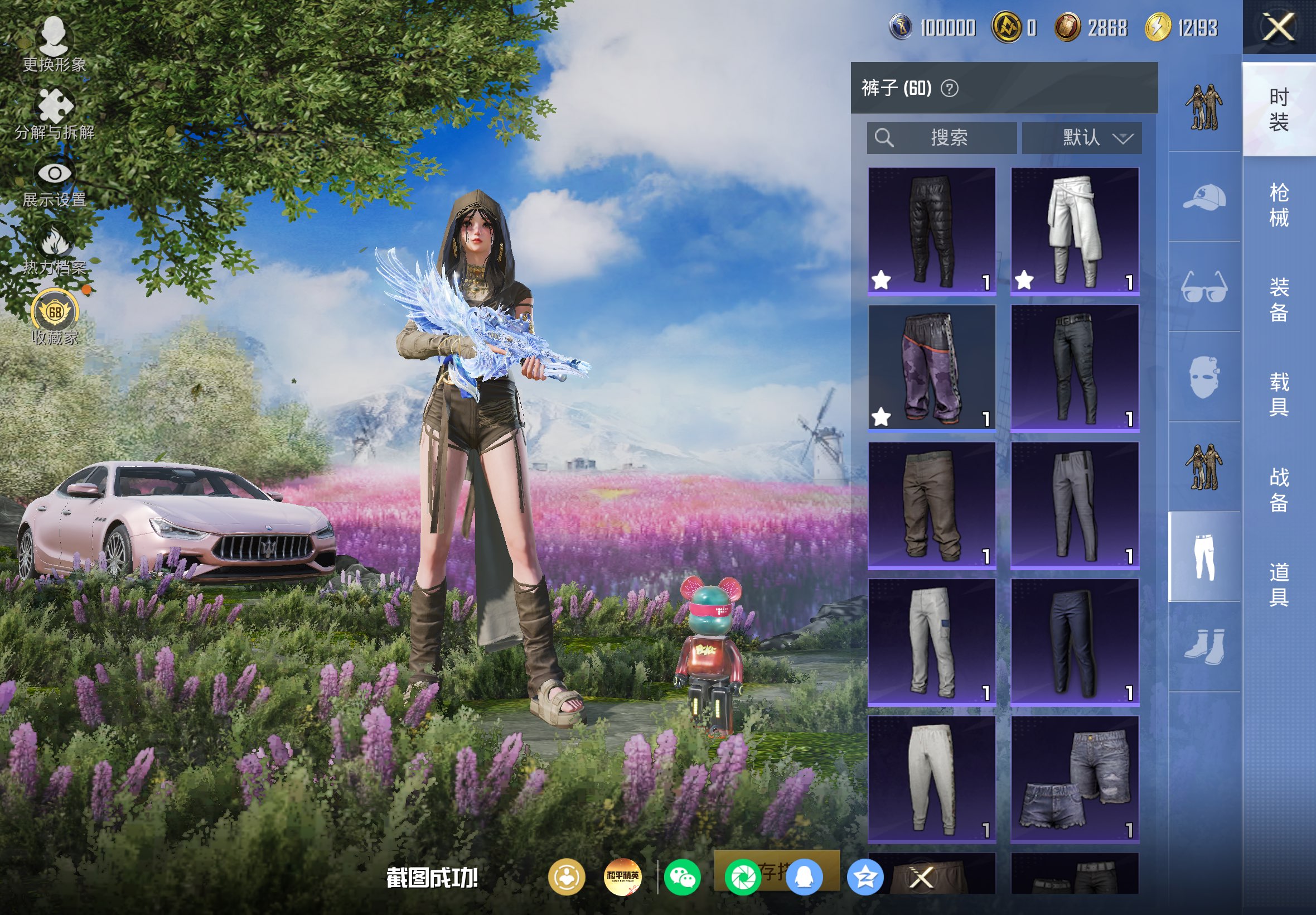The image size is (1316, 915).
Task: Click the star on the white wrap pants
Action: (x=1024, y=280)
